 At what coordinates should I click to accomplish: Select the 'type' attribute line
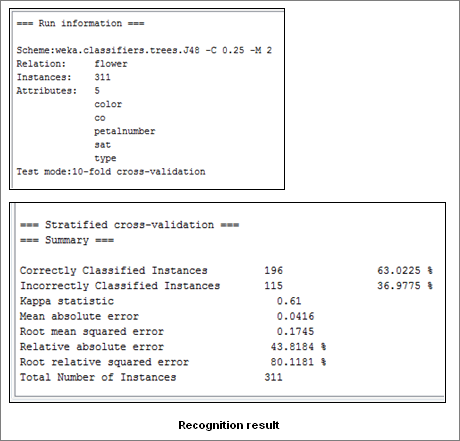click(105, 158)
